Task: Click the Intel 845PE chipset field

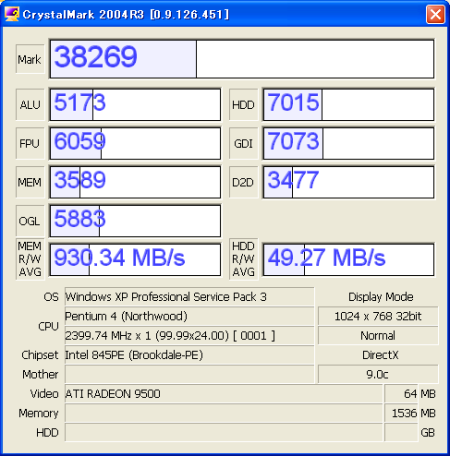Action: 189,355
